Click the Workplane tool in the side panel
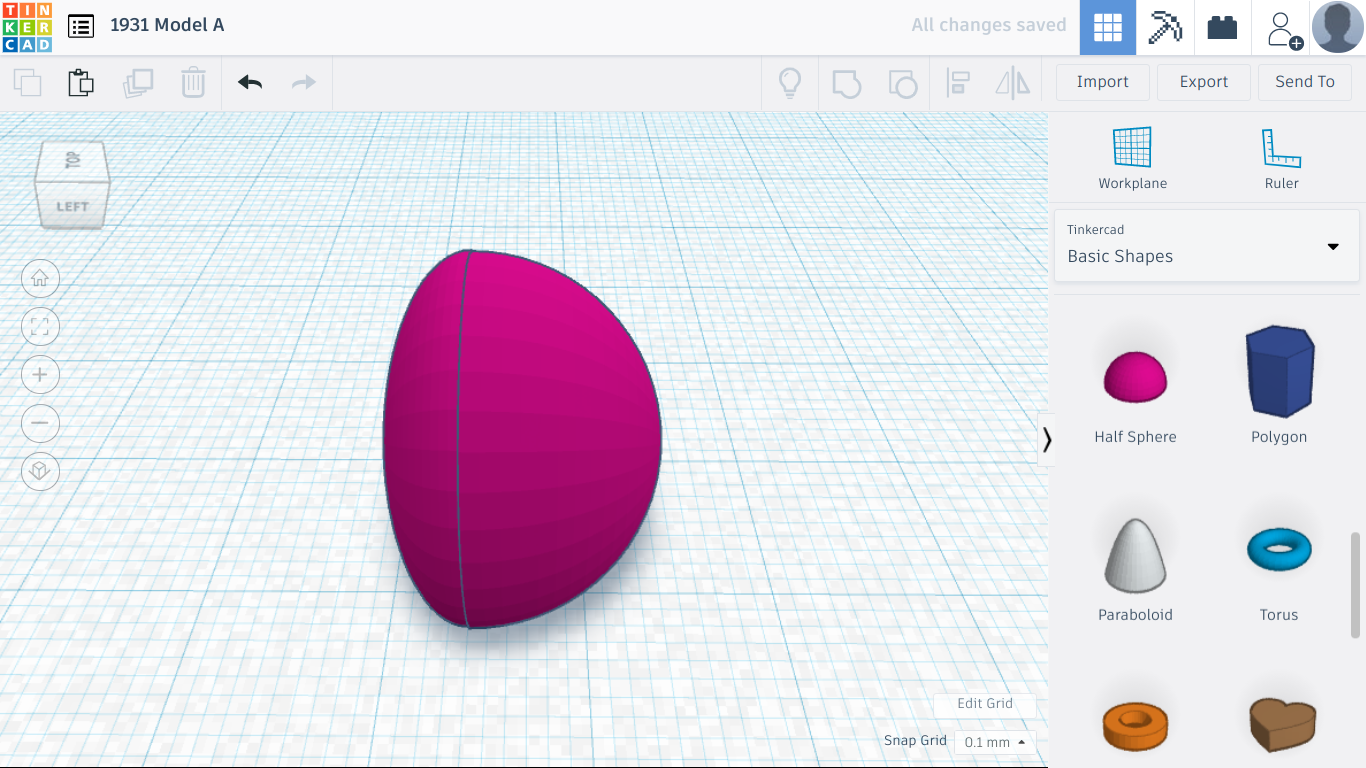The height and width of the screenshot is (768, 1366). click(x=1133, y=155)
